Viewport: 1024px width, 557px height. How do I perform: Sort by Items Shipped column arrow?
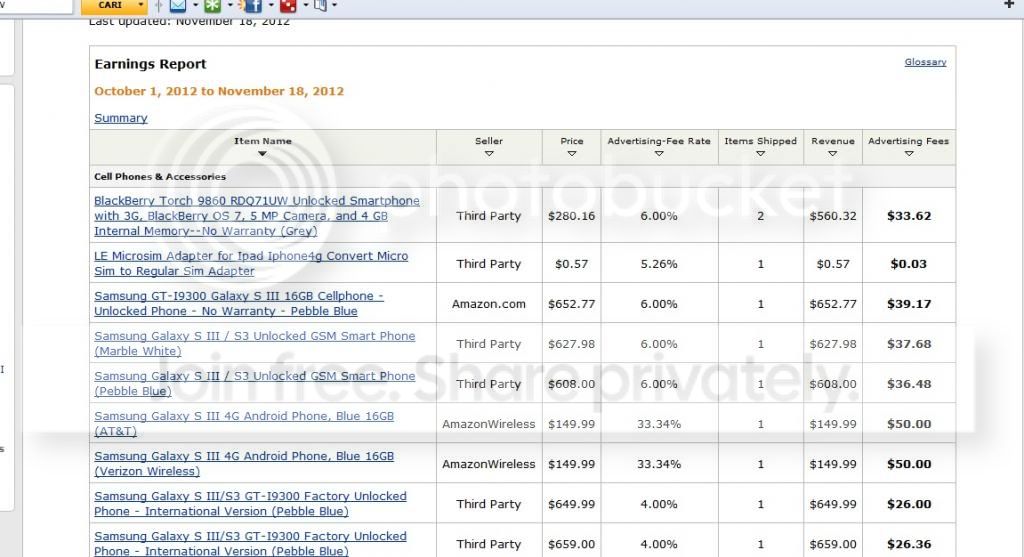point(760,154)
